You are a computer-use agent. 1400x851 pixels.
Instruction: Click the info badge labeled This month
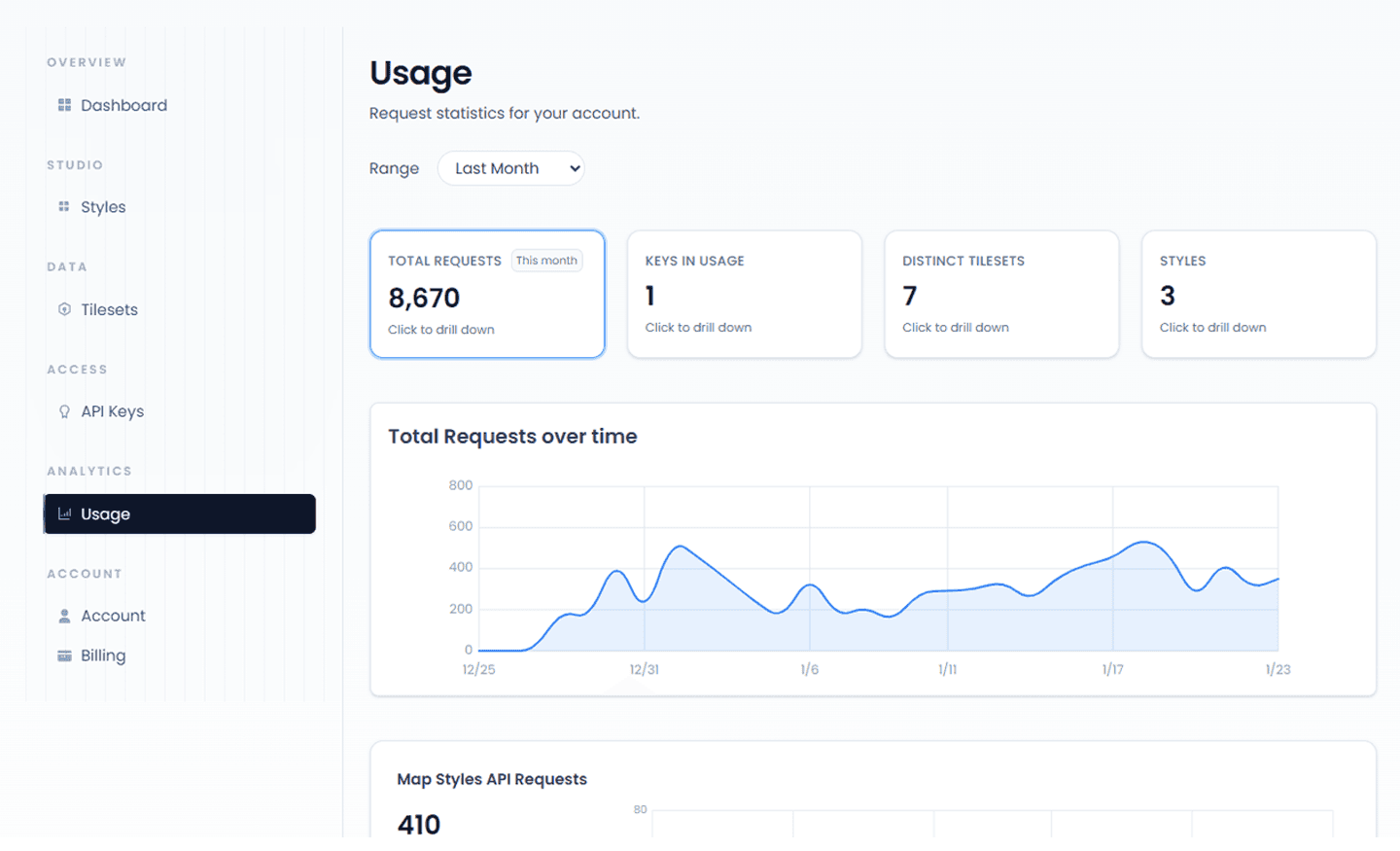pos(546,260)
